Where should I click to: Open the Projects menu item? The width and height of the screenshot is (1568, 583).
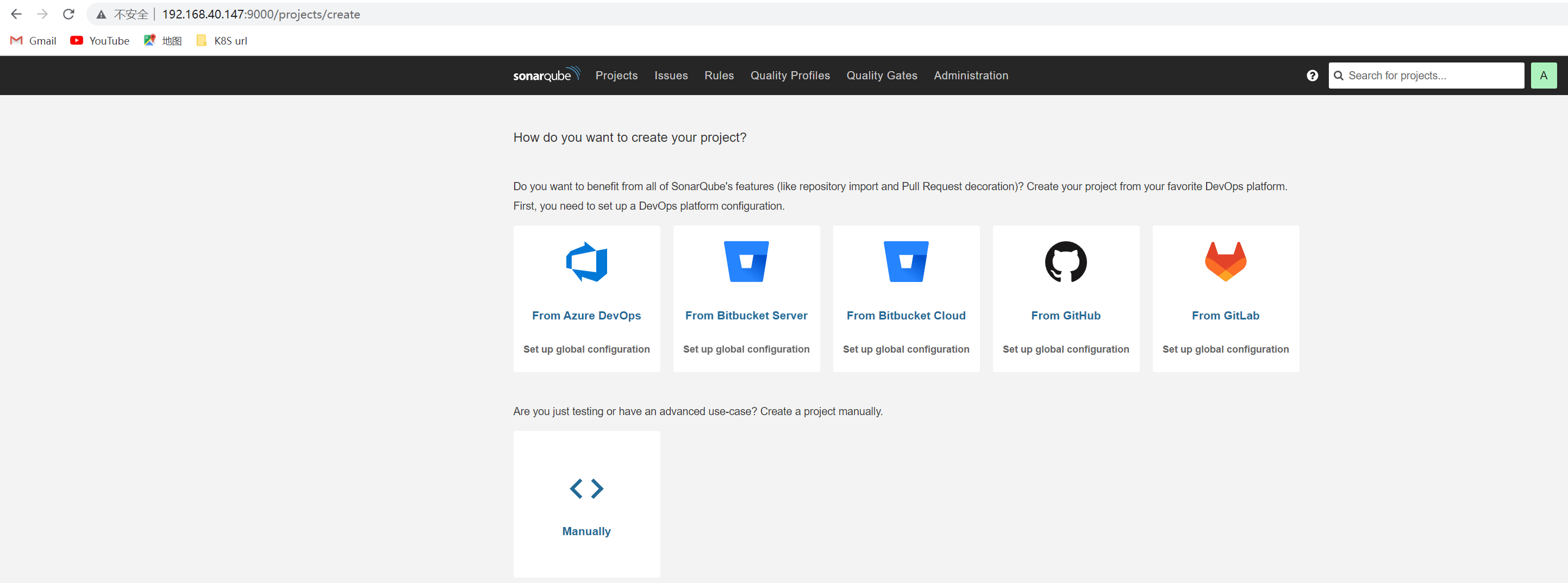point(616,76)
